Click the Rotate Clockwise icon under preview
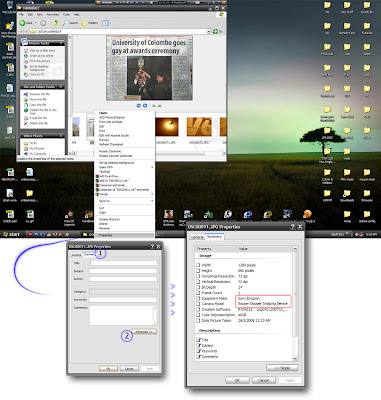The width and height of the screenshot is (381, 400). point(154,106)
